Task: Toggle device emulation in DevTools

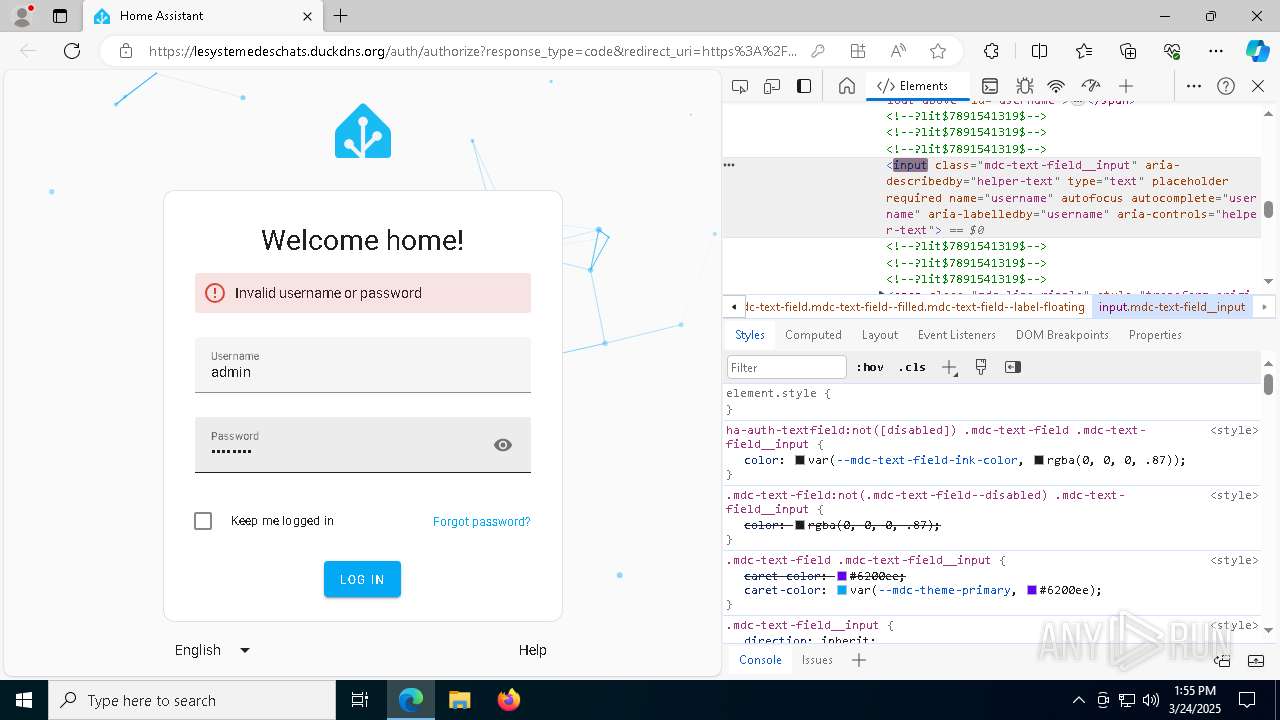Action: (x=772, y=86)
